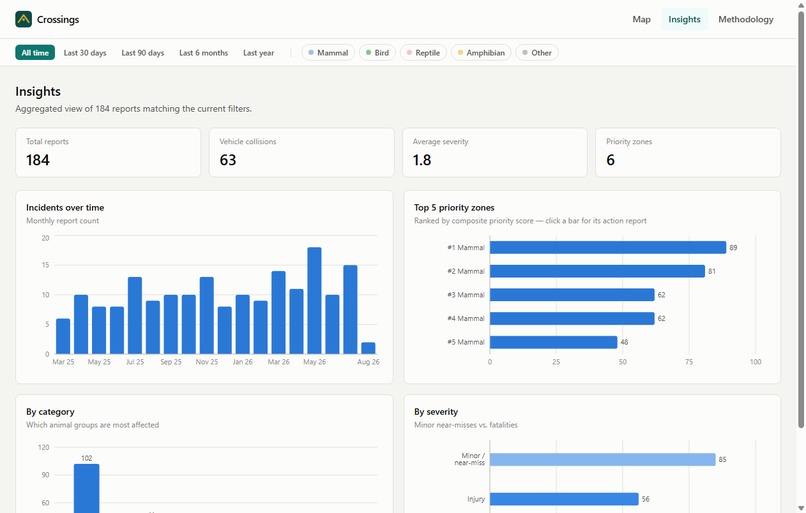
Task: Filter by Last 6 months
Action: click(x=204, y=52)
